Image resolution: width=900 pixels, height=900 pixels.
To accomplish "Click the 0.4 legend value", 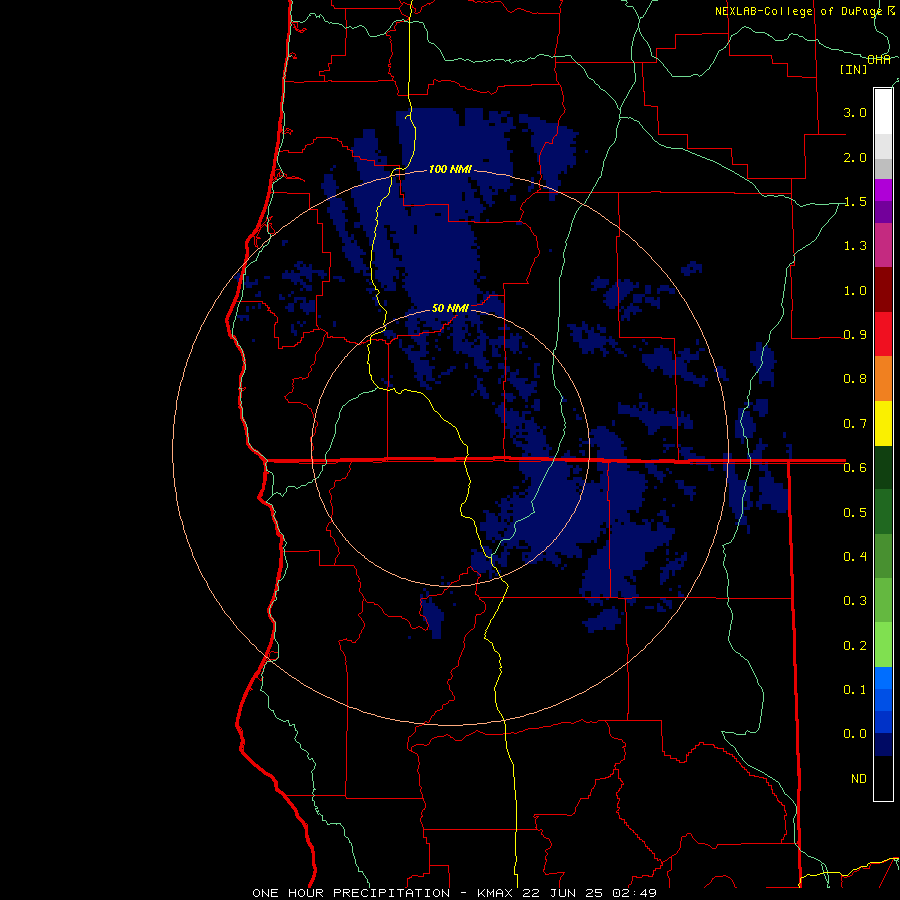I will [x=855, y=556].
